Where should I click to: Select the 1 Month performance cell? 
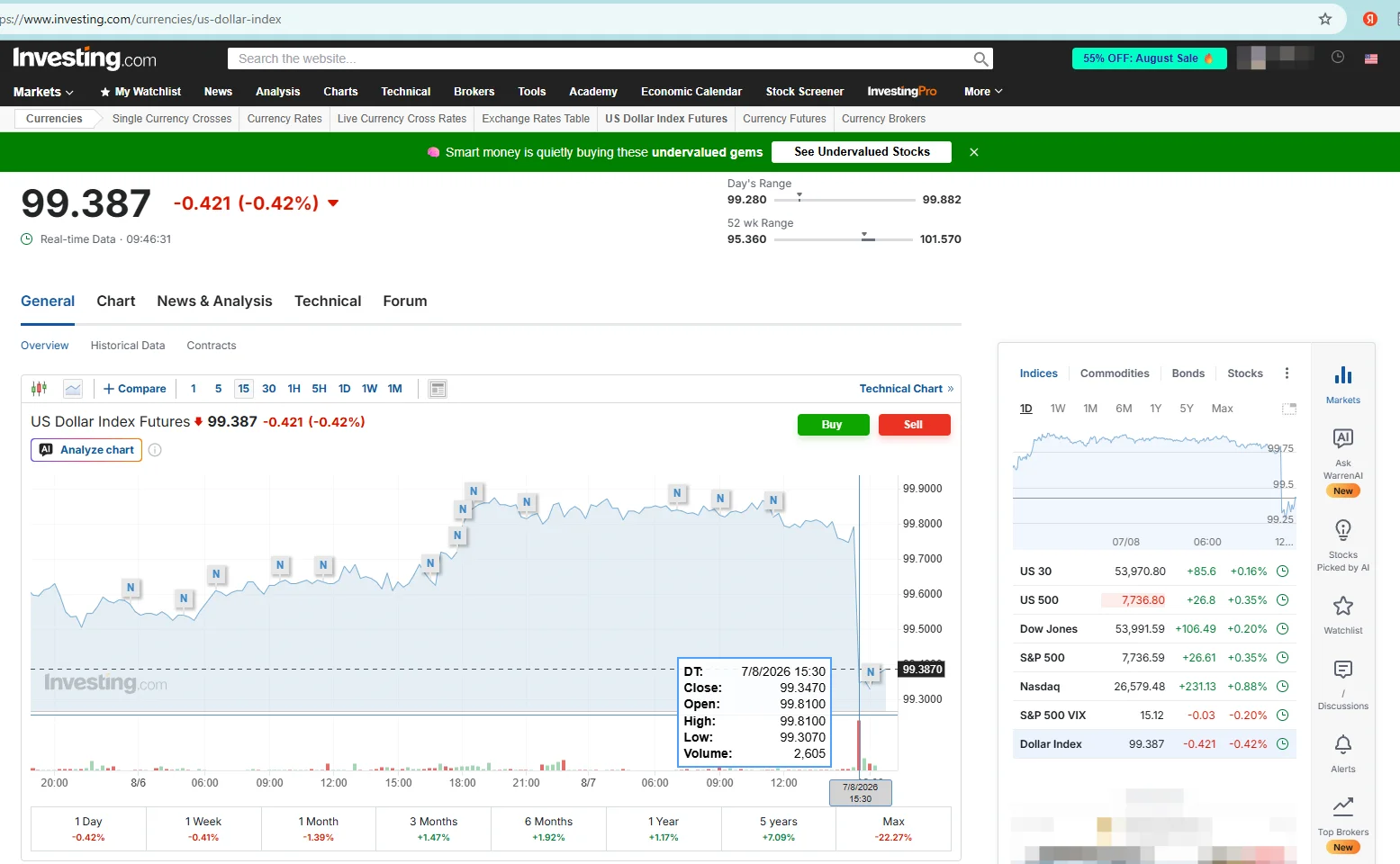[319, 829]
